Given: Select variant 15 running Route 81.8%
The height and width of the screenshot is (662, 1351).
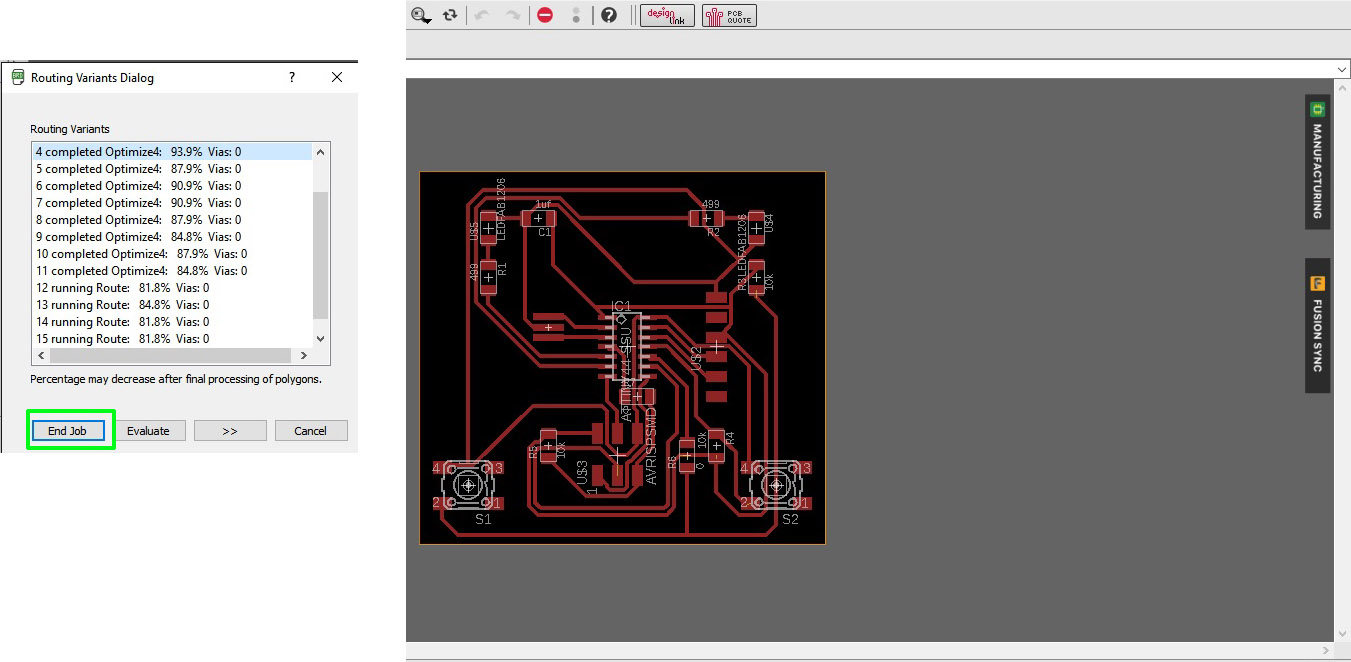Looking at the screenshot, I should pyautogui.click(x=171, y=339).
